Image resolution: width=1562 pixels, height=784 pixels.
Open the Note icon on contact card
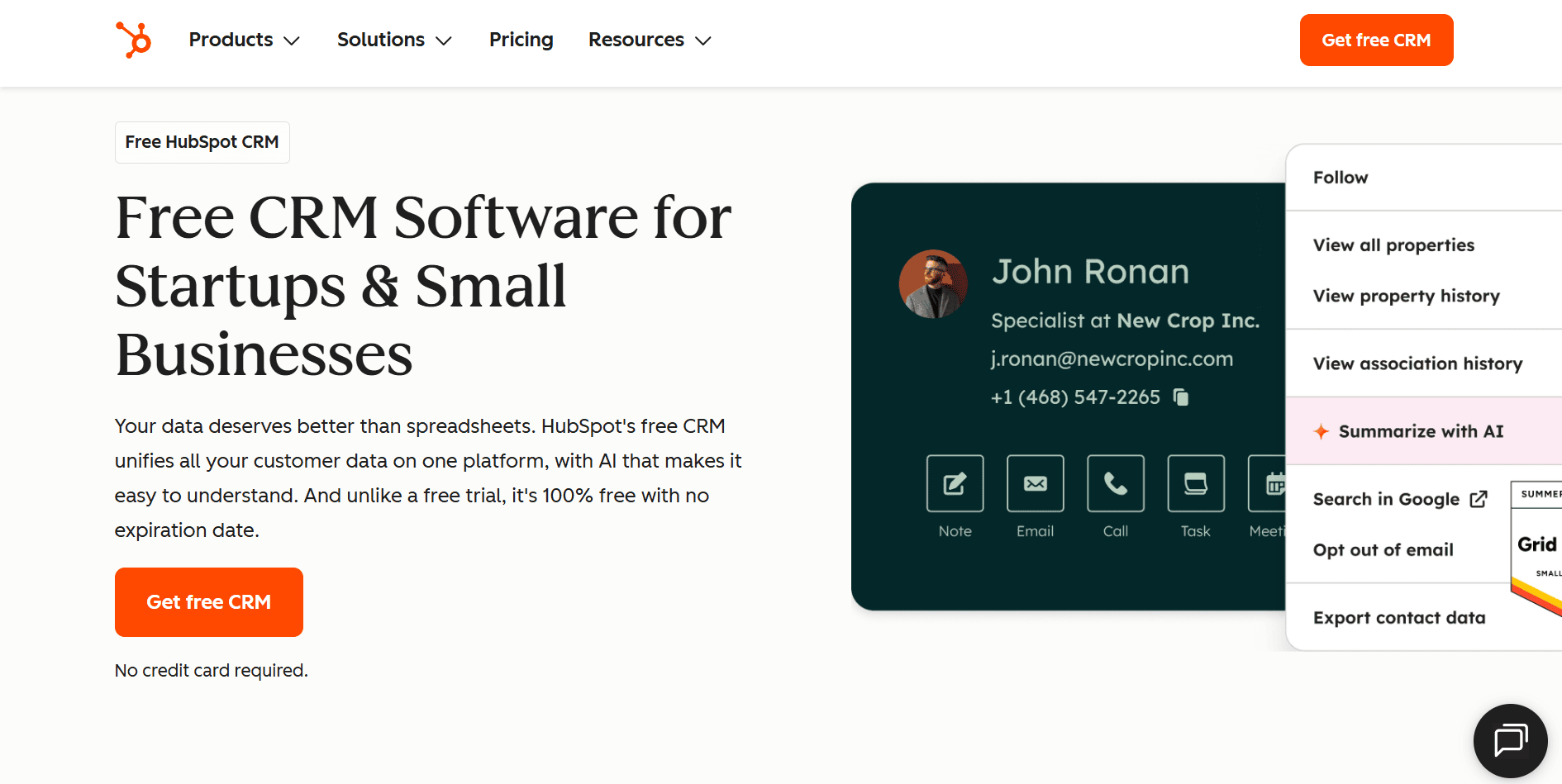point(955,483)
